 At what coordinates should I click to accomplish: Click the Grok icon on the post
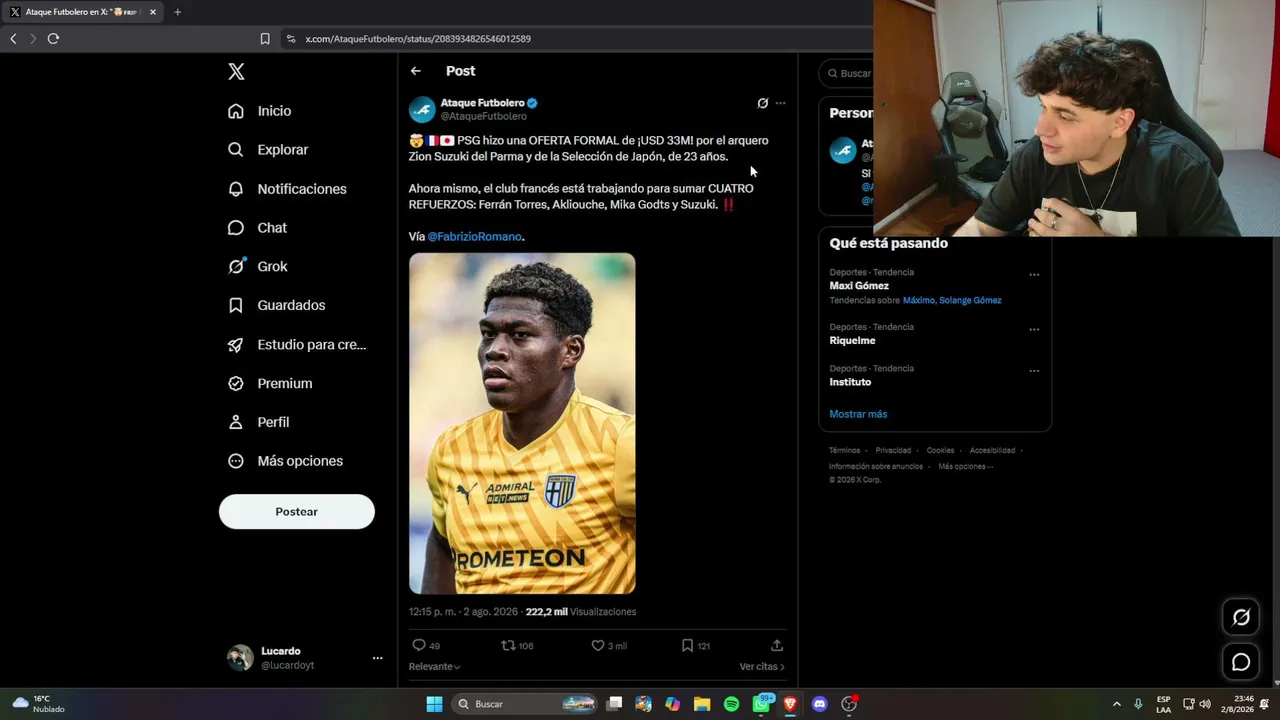tap(762, 103)
